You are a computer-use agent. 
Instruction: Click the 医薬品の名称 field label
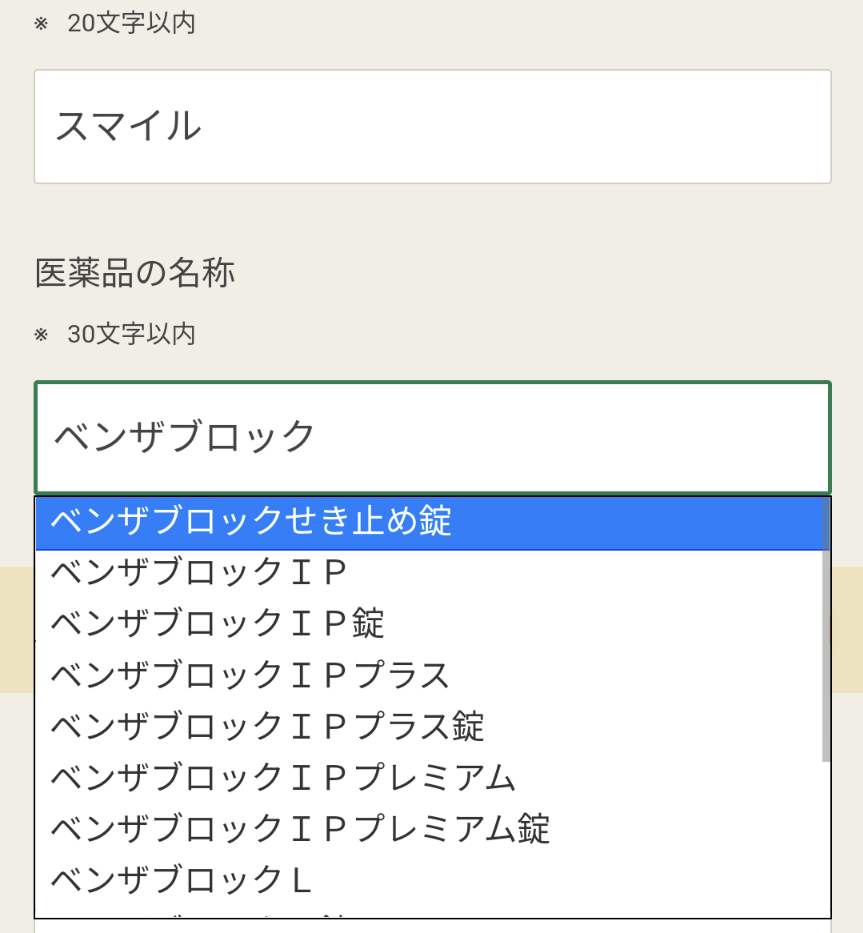(135, 273)
